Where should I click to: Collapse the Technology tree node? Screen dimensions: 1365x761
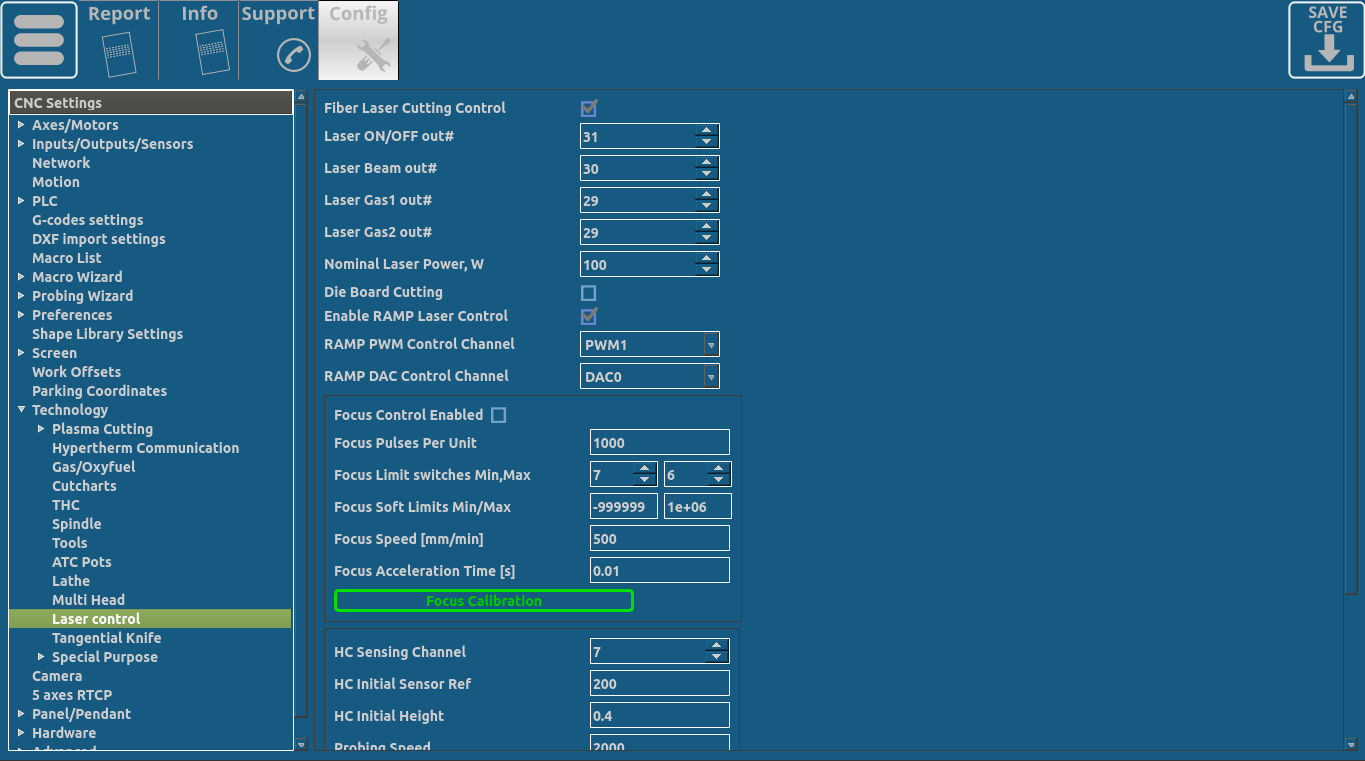21,410
